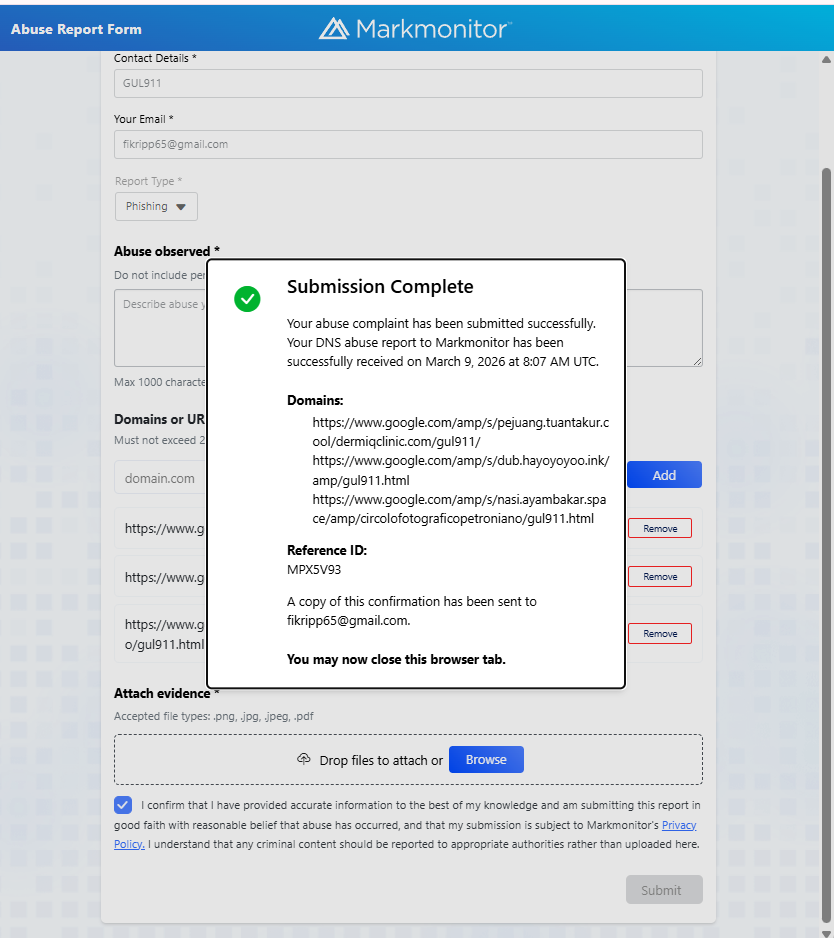The image size is (834, 938).
Task: Click the fikripp65@gmail.com text in dialog
Action: tap(348, 621)
